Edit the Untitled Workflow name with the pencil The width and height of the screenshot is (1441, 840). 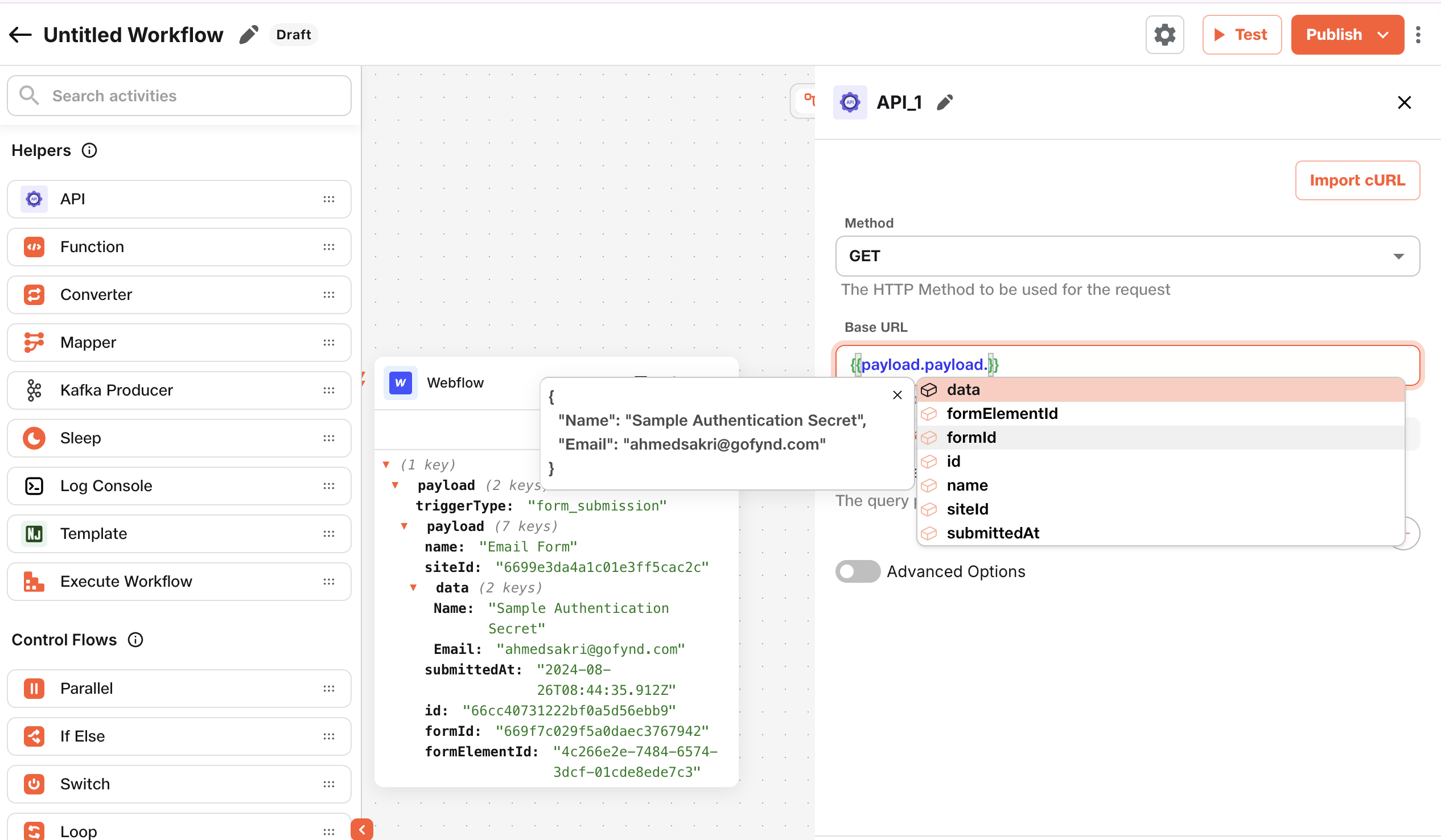coord(248,35)
